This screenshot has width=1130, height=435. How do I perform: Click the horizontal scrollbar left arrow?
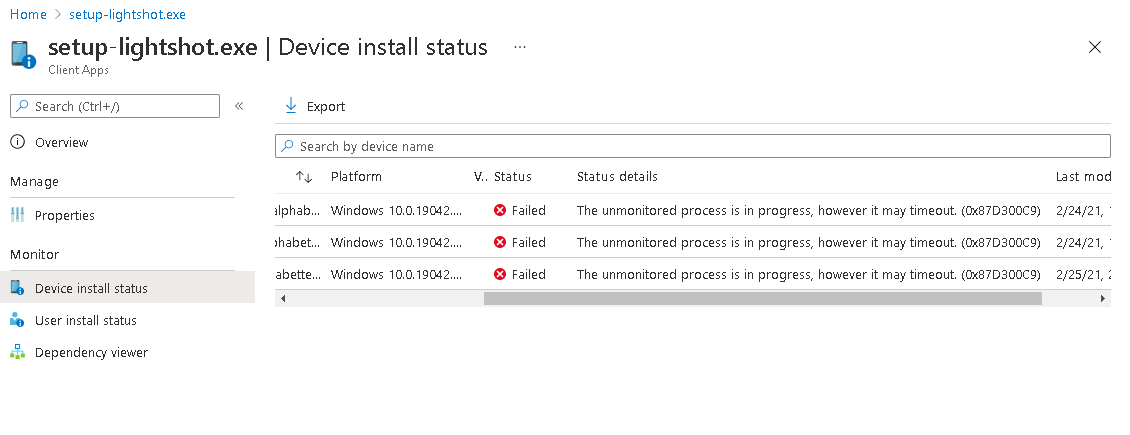pyautogui.click(x=283, y=298)
